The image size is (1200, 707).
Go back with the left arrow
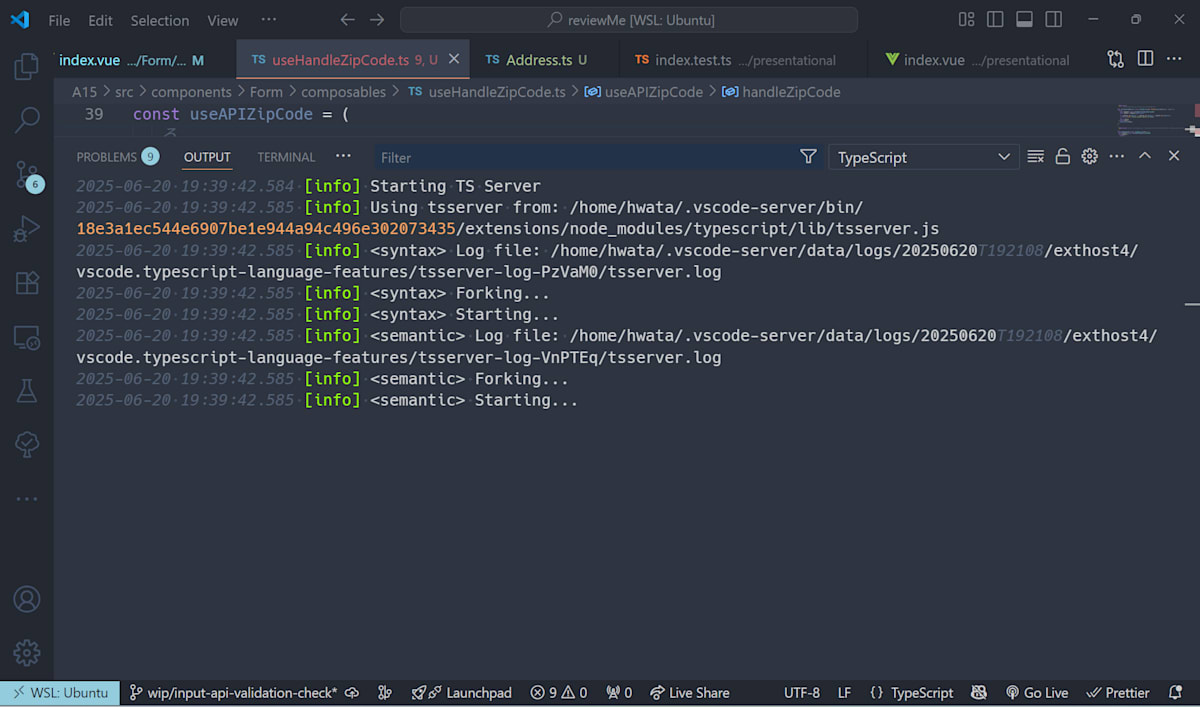click(x=347, y=20)
